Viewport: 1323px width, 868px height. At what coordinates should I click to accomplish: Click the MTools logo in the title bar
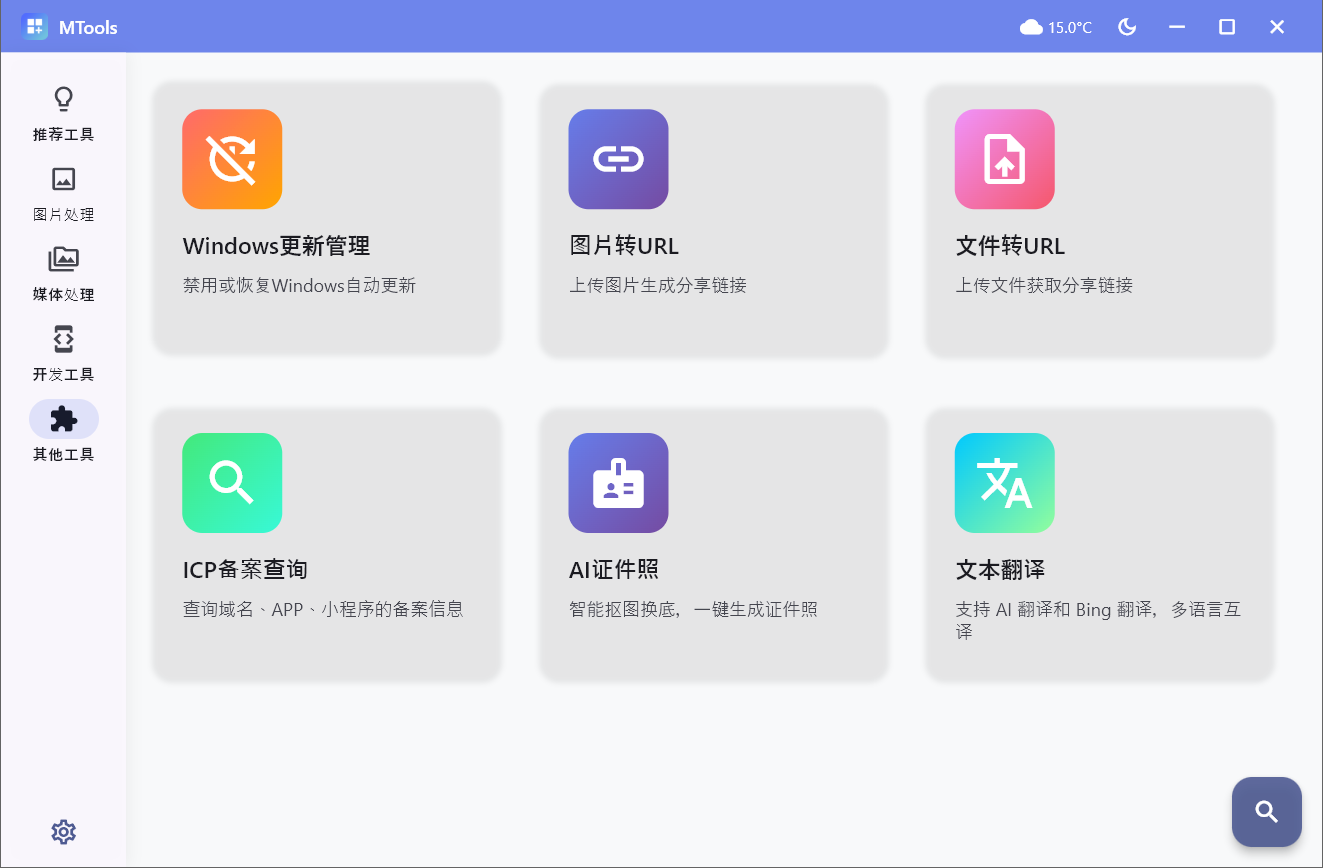pyautogui.click(x=35, y=26)
